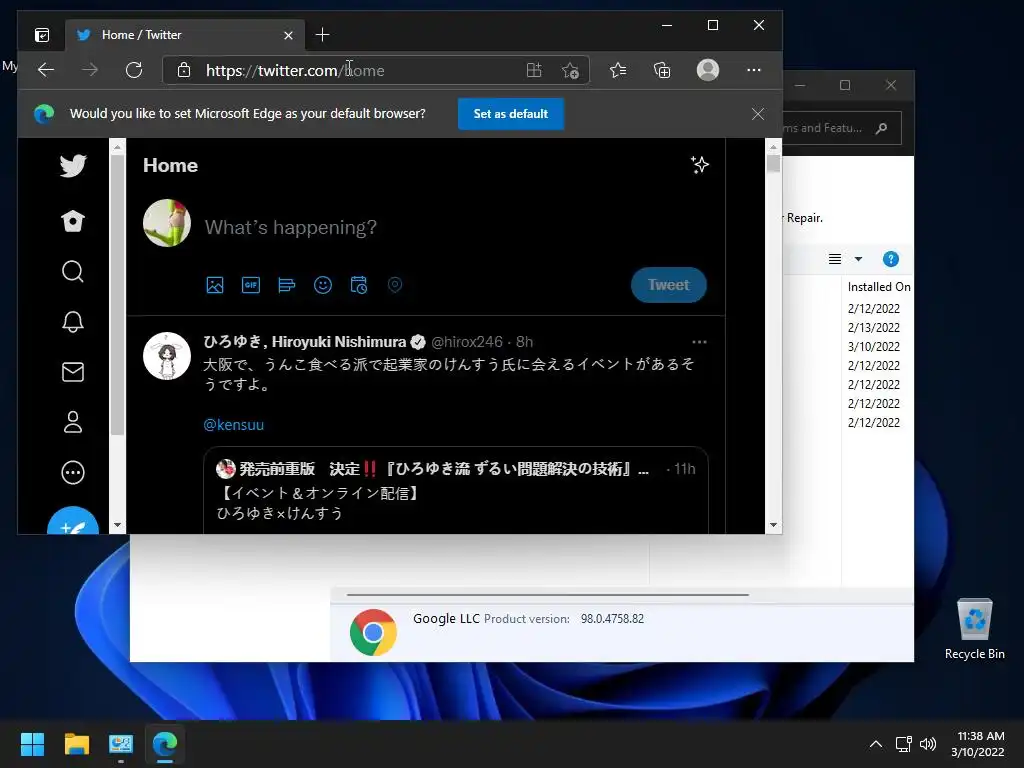This screenshot has height=768, width=1024.
Task: Reload the Twitter page
Action: (x=134, y=70)
